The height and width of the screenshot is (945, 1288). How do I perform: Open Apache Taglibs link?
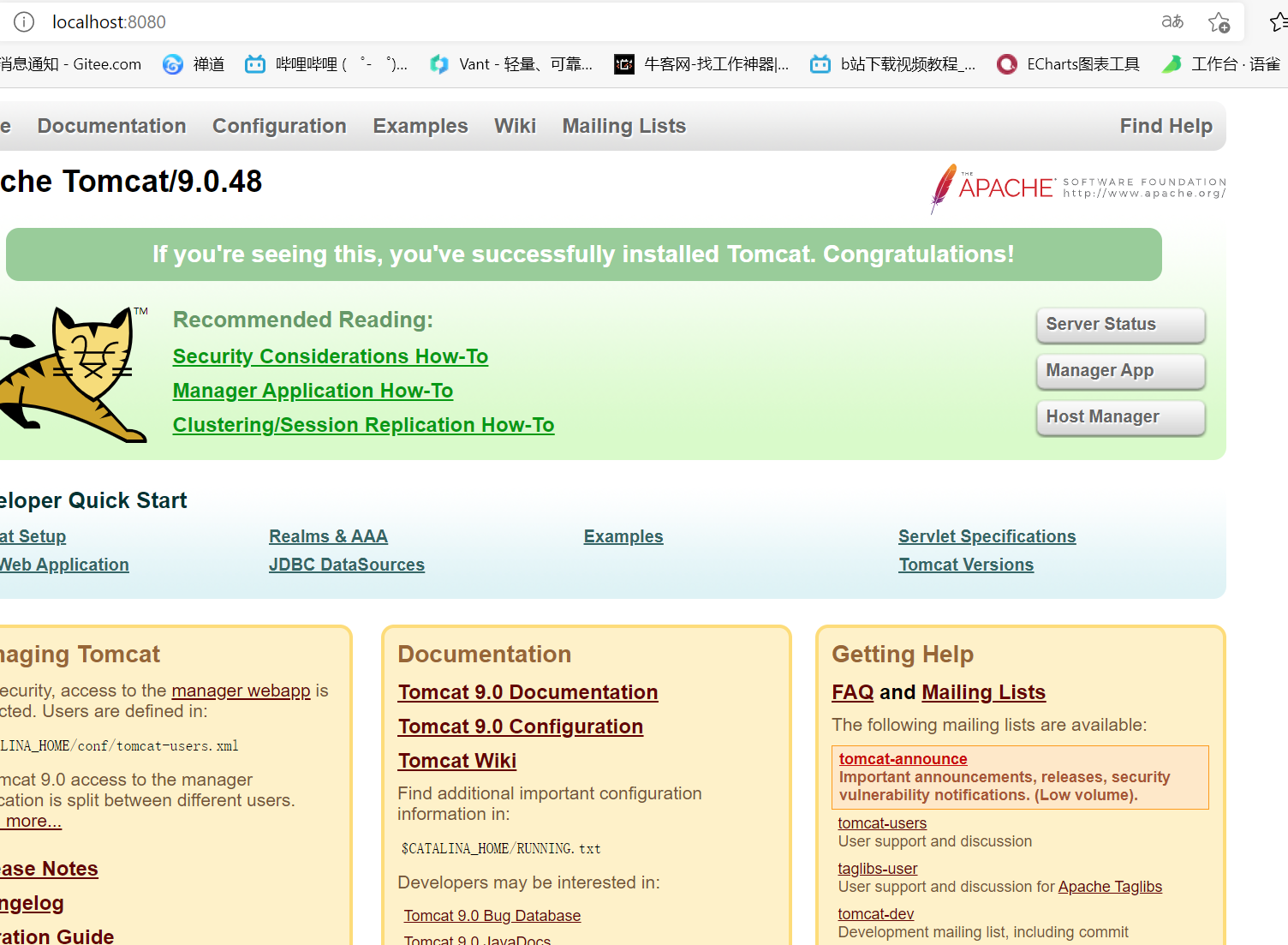coord(1110,887)
